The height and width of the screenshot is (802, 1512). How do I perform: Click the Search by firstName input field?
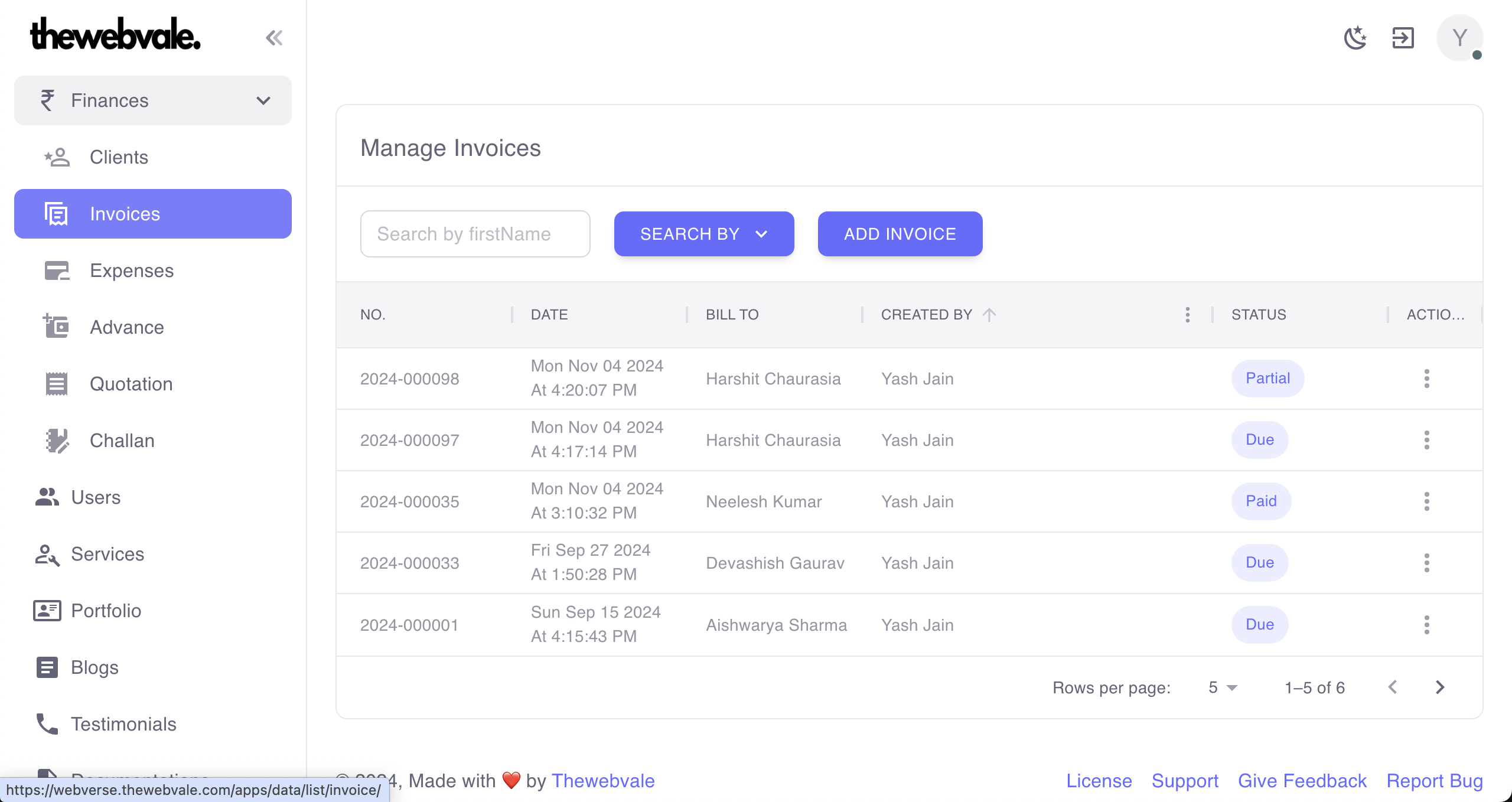pyautogui.click(x=475, y=234)
